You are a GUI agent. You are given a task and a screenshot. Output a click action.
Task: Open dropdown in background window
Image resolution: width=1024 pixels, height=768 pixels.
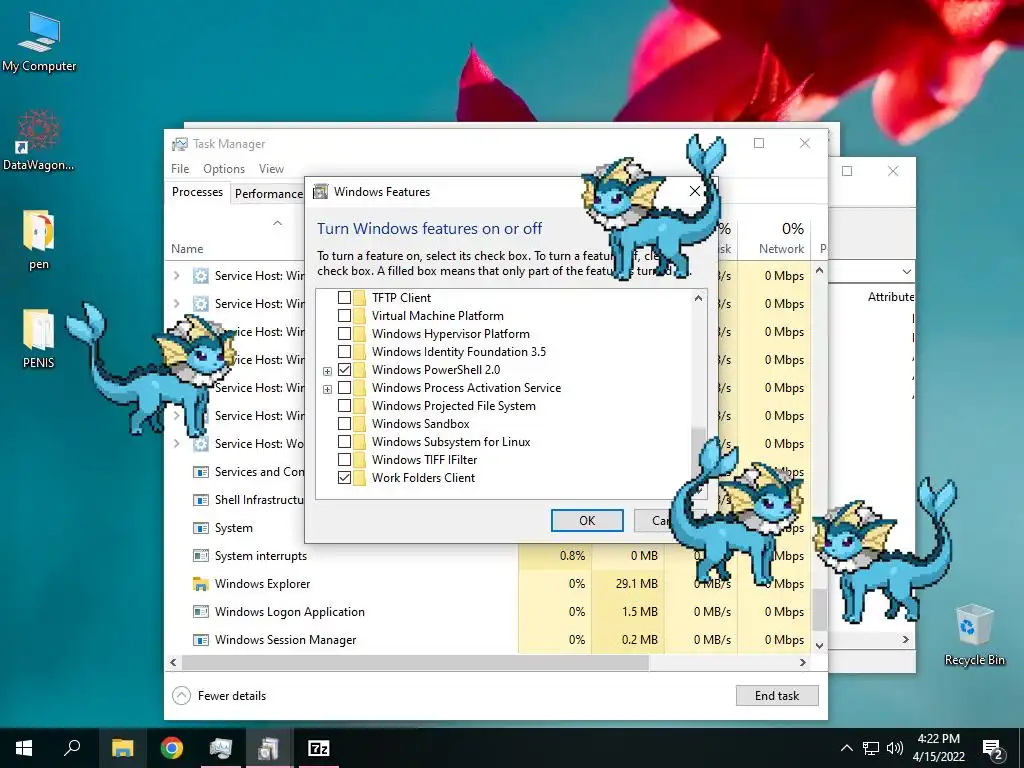(906, 271)
